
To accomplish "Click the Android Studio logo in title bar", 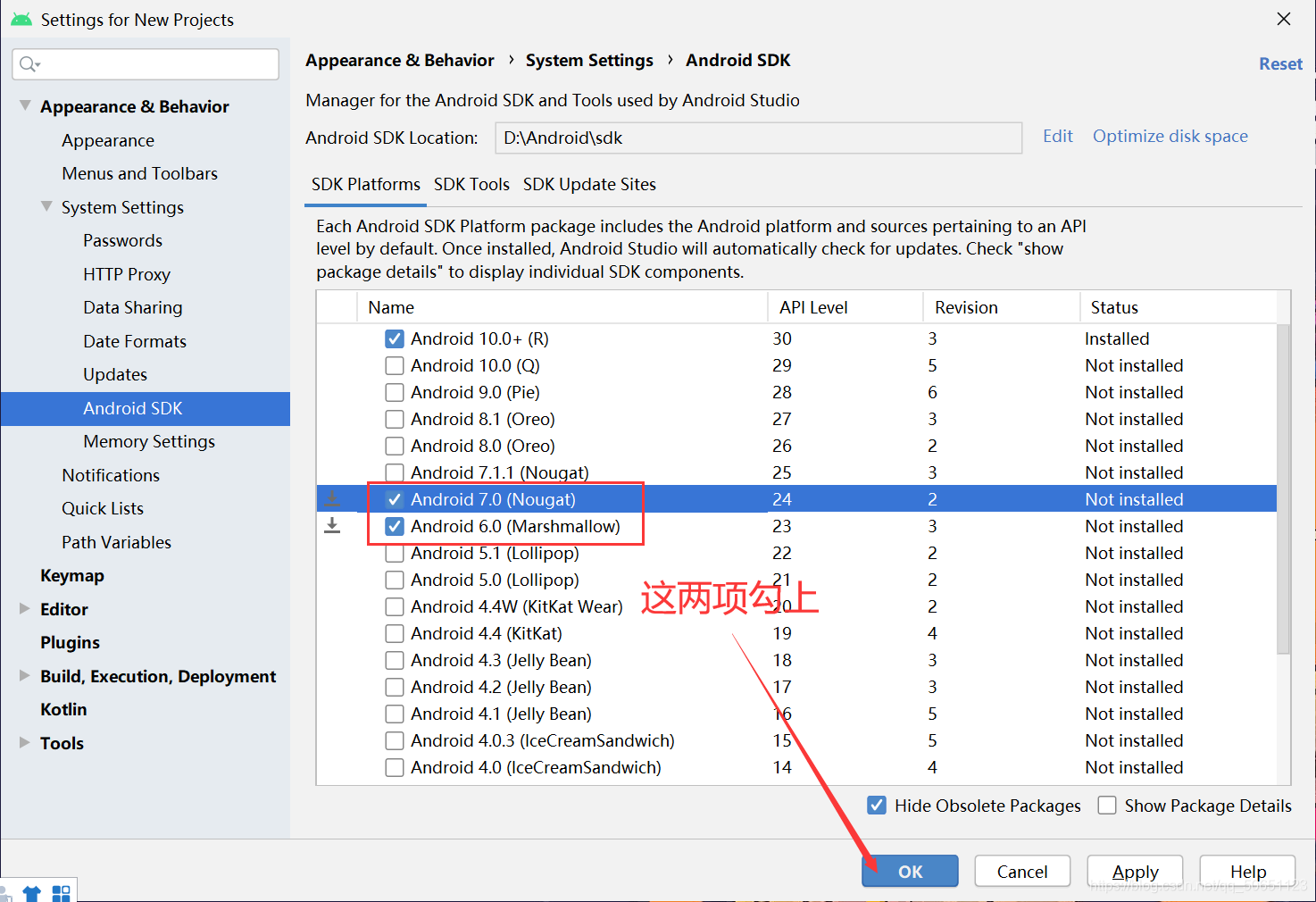I will (21, 19).
